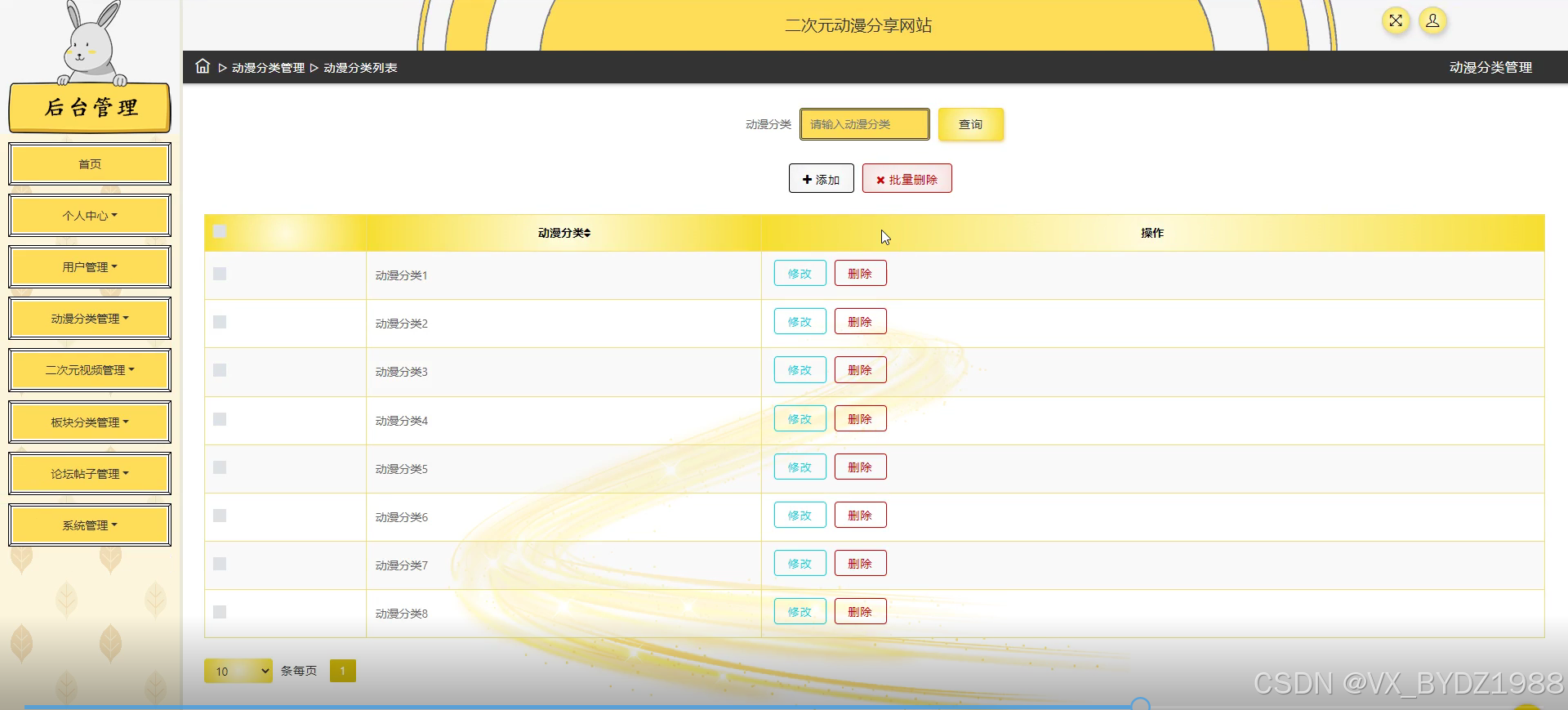Click 删除 for 动漫分类5
The image size is (1568, 710).
pyautogui.click(x=860, y=467)
